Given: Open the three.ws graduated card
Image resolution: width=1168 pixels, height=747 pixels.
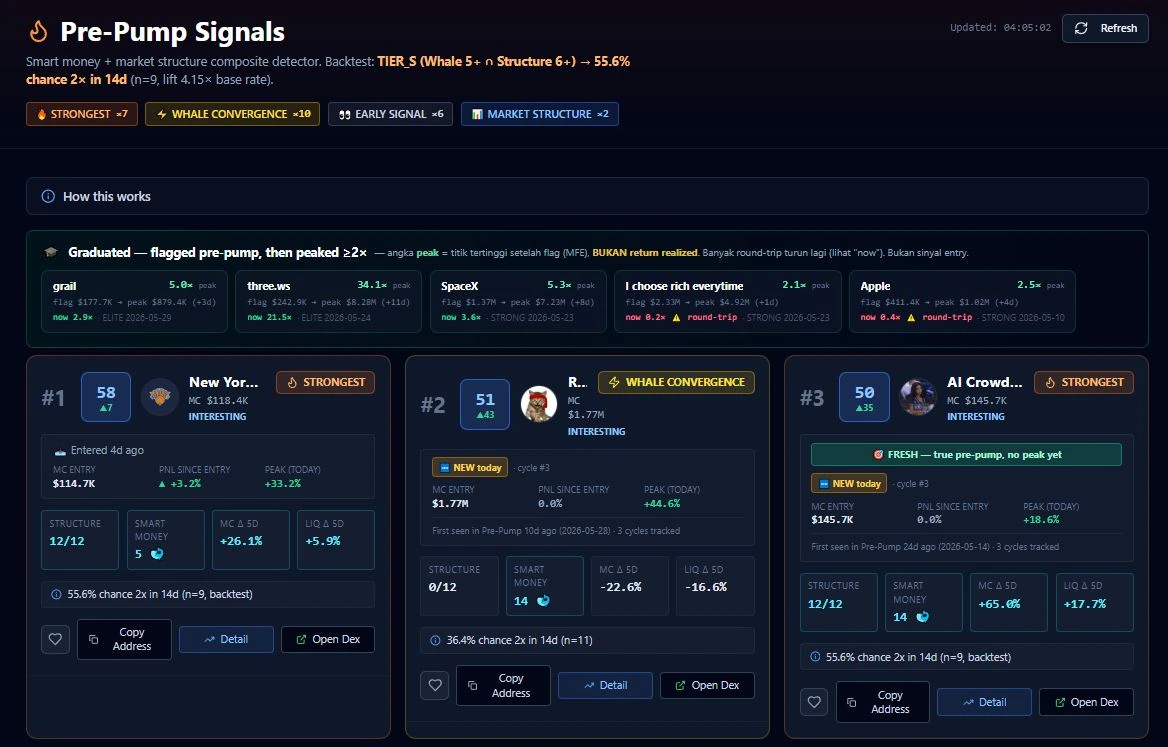Looking at the screenshot, I should click(328, 302).
